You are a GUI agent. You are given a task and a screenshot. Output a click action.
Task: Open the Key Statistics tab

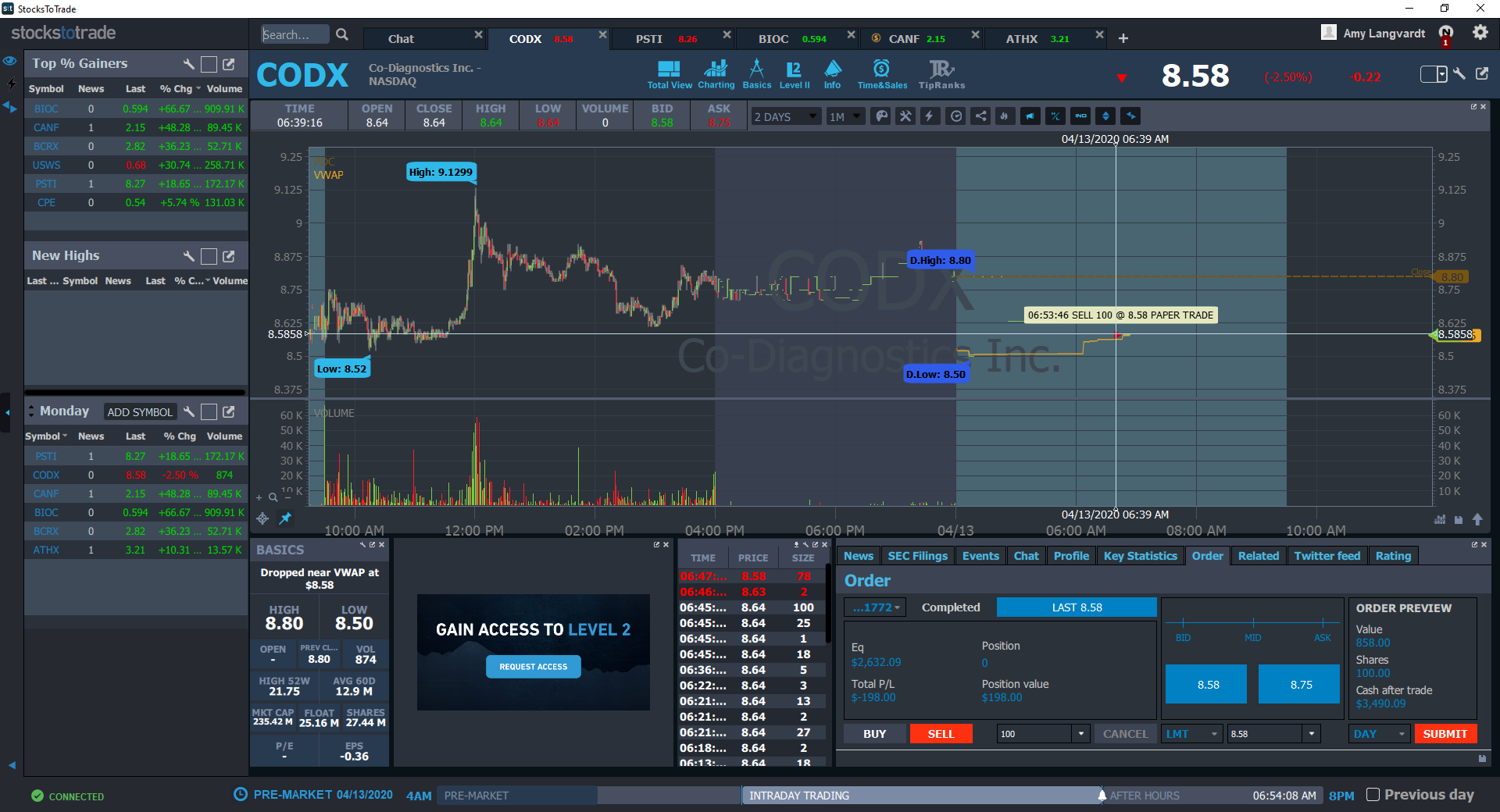point(1141,556)
